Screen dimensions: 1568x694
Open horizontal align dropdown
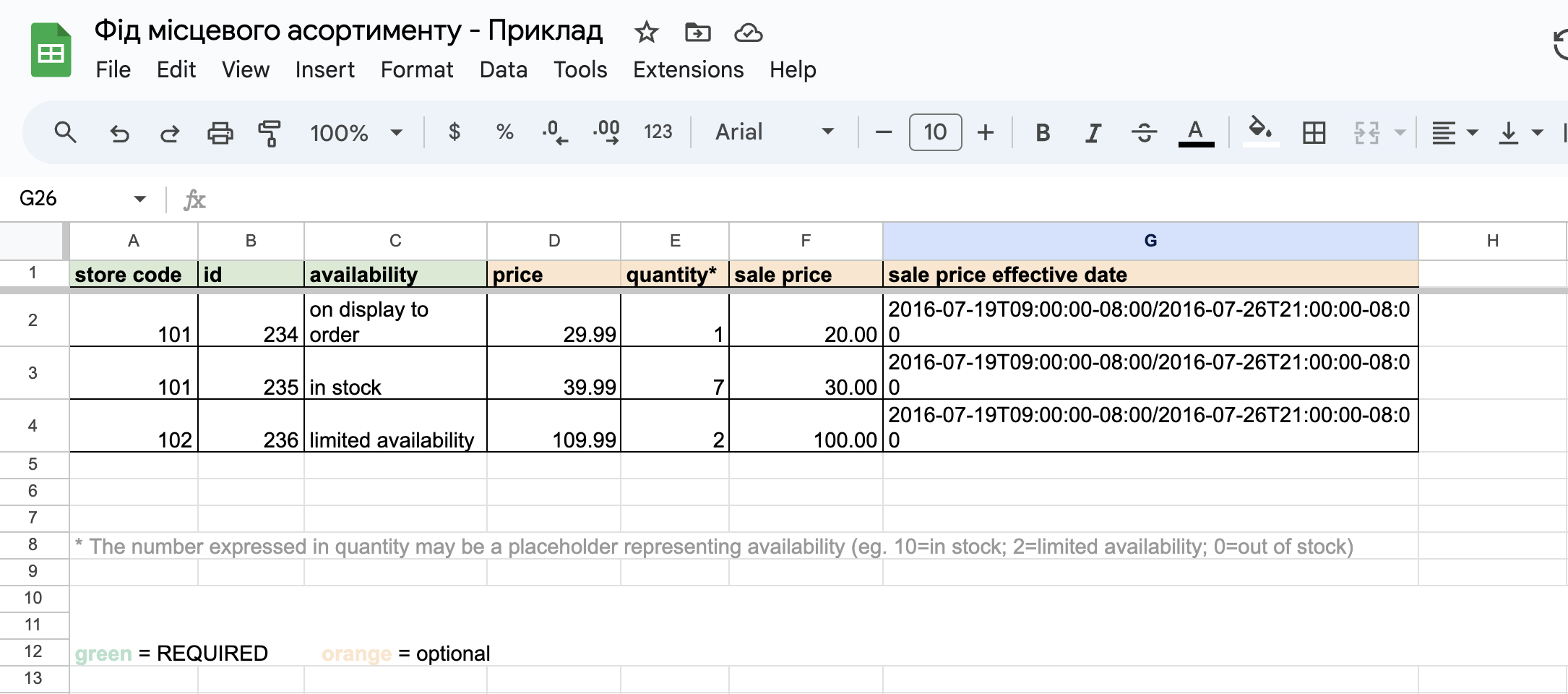(x=1455, y=132)
